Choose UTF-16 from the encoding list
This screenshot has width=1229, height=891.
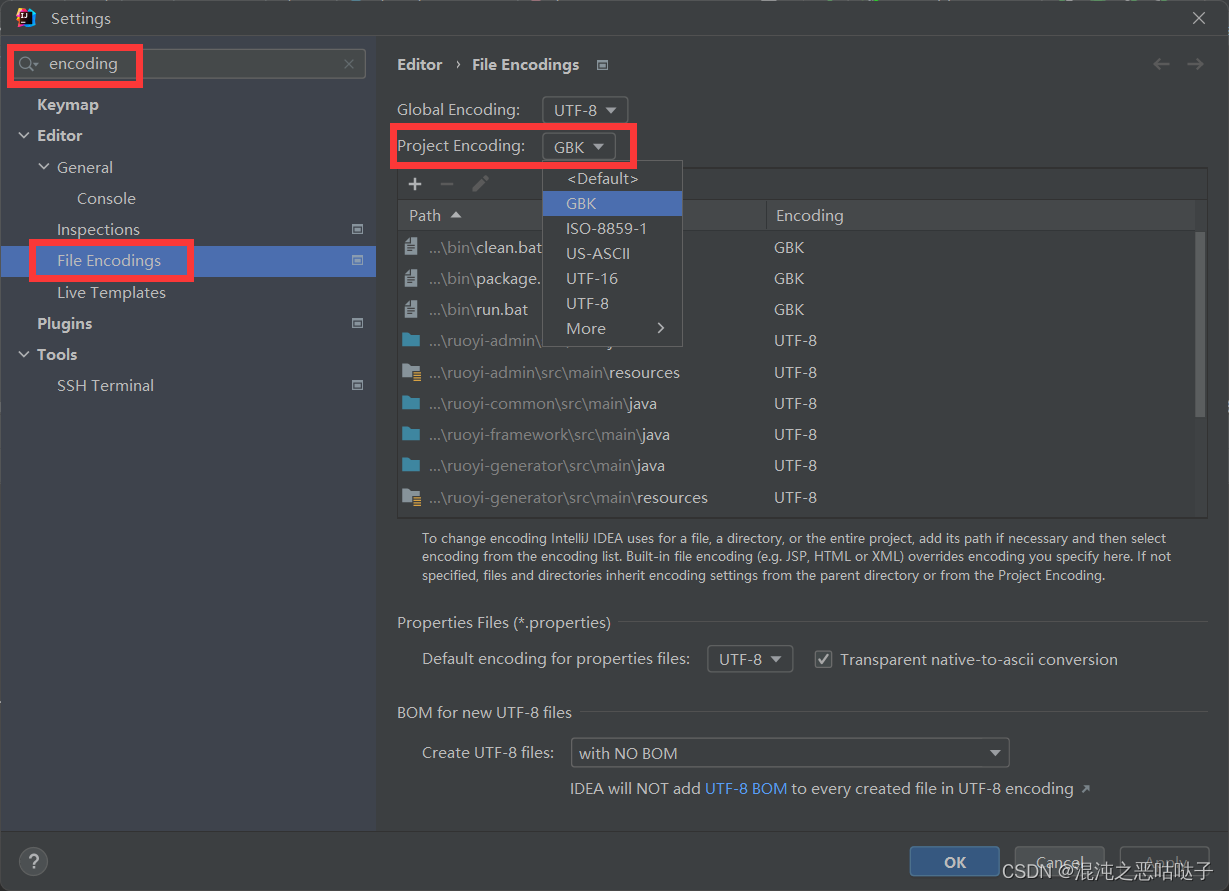pos(612,278)
